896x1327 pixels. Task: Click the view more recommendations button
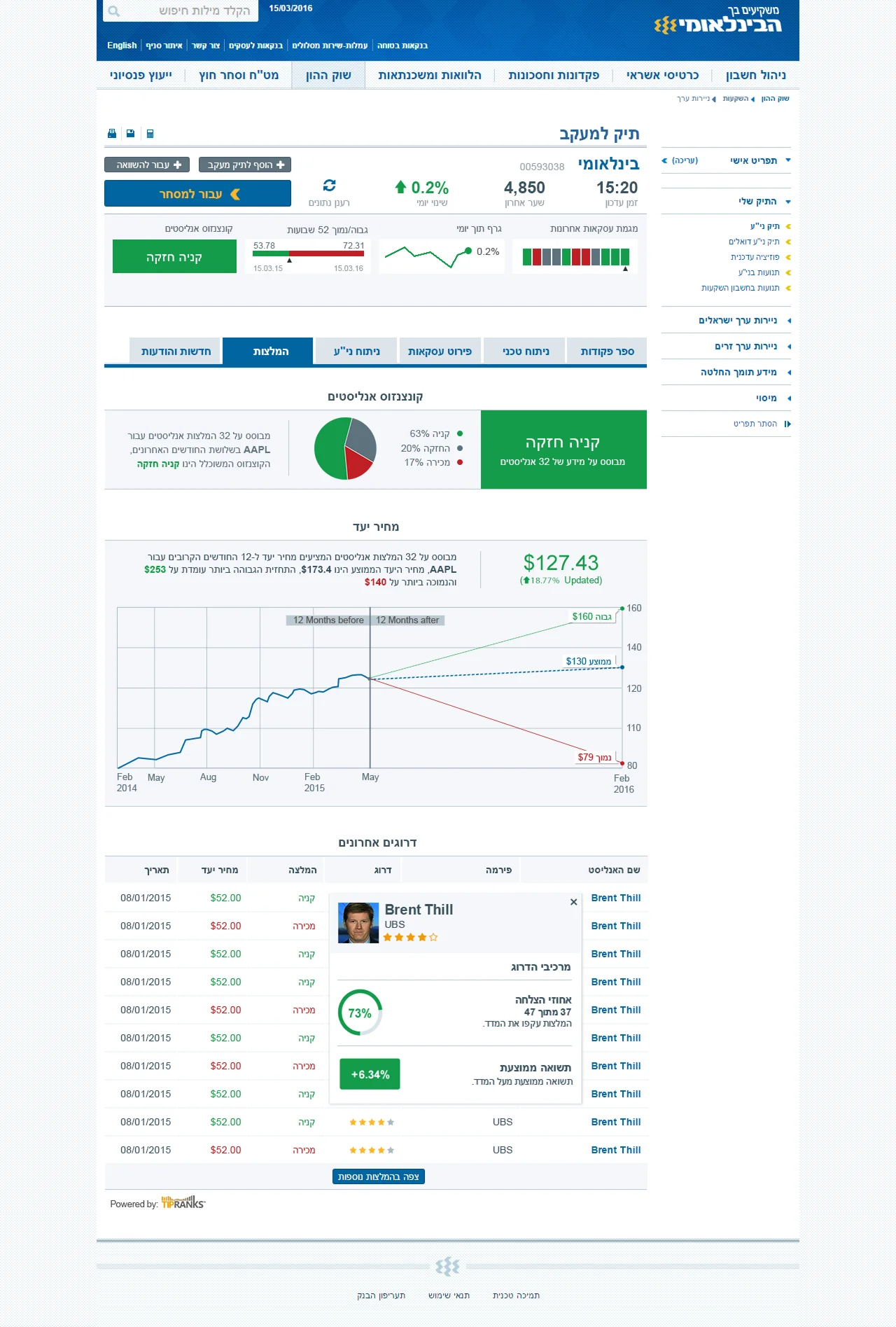[378, 1176]
